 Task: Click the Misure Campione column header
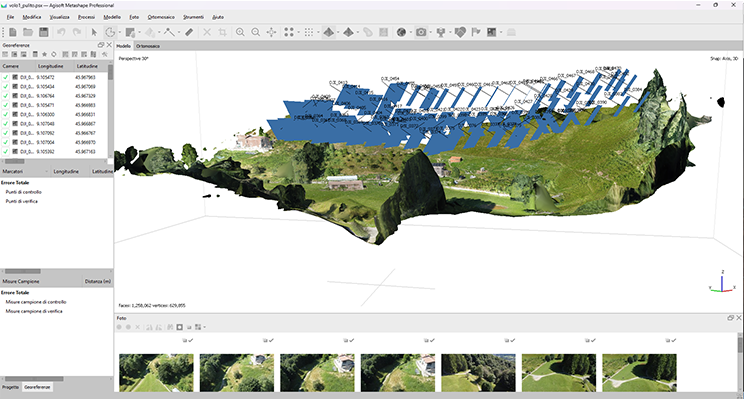[x=41, y=281]
